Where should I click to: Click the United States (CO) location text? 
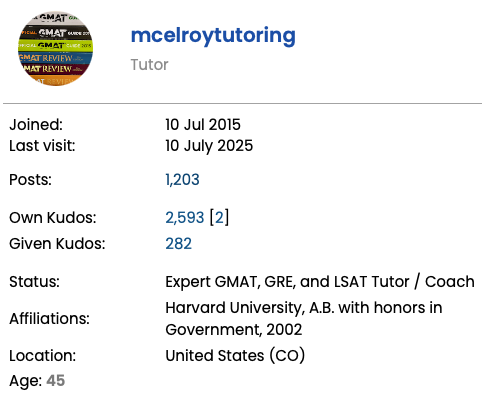pyautogui.click(x=235, y=356)
